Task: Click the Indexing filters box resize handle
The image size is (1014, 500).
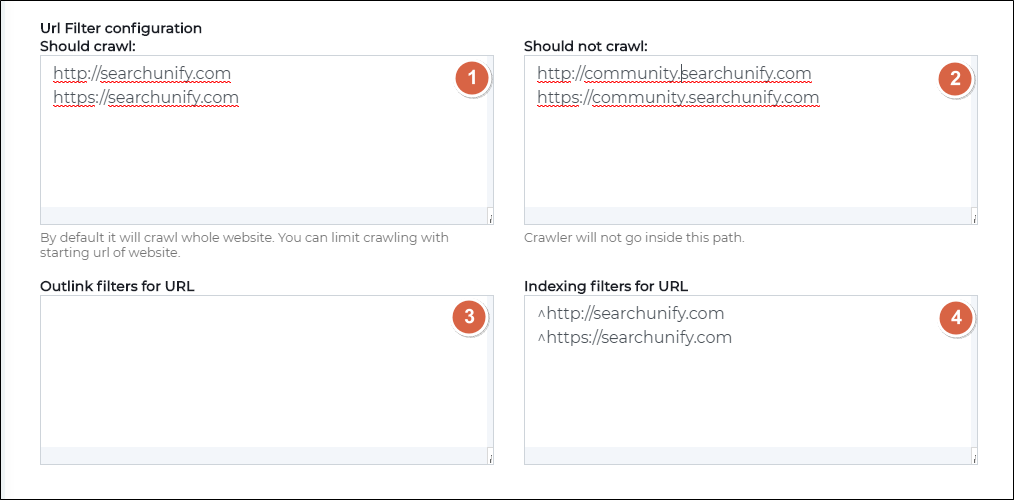Action: [x=974, y=457]
